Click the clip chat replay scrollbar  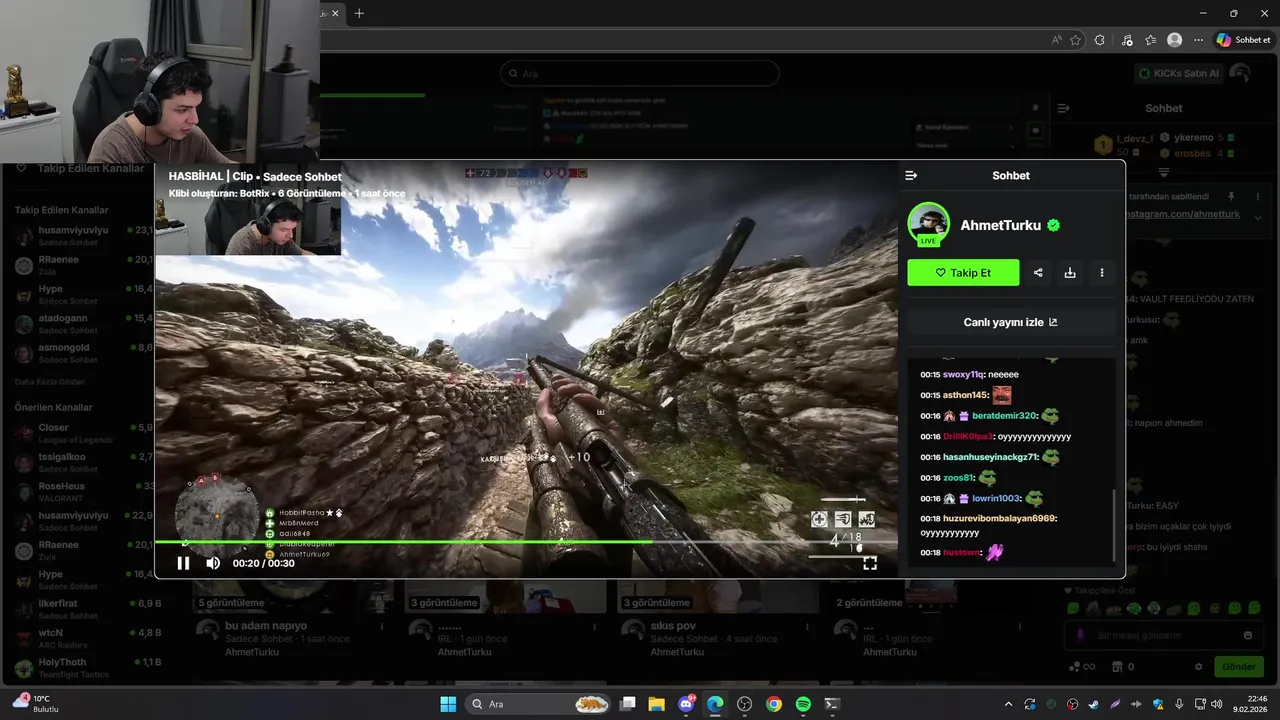(1113, 525)
